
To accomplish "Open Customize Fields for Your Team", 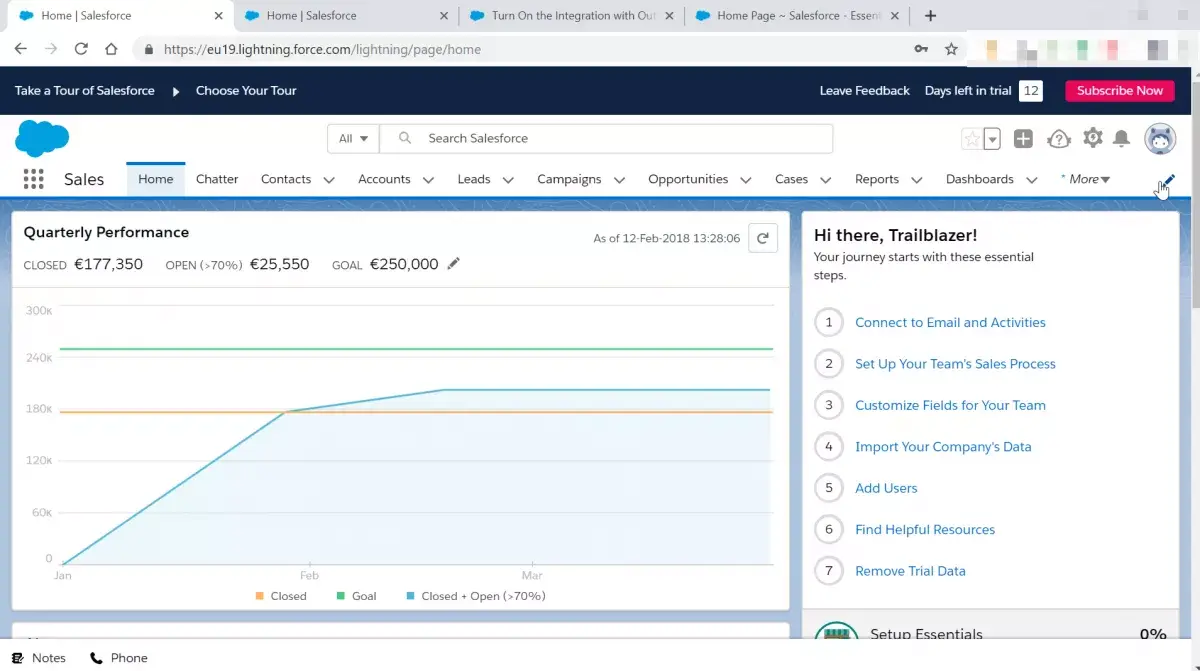I will (x=950, y=405).
